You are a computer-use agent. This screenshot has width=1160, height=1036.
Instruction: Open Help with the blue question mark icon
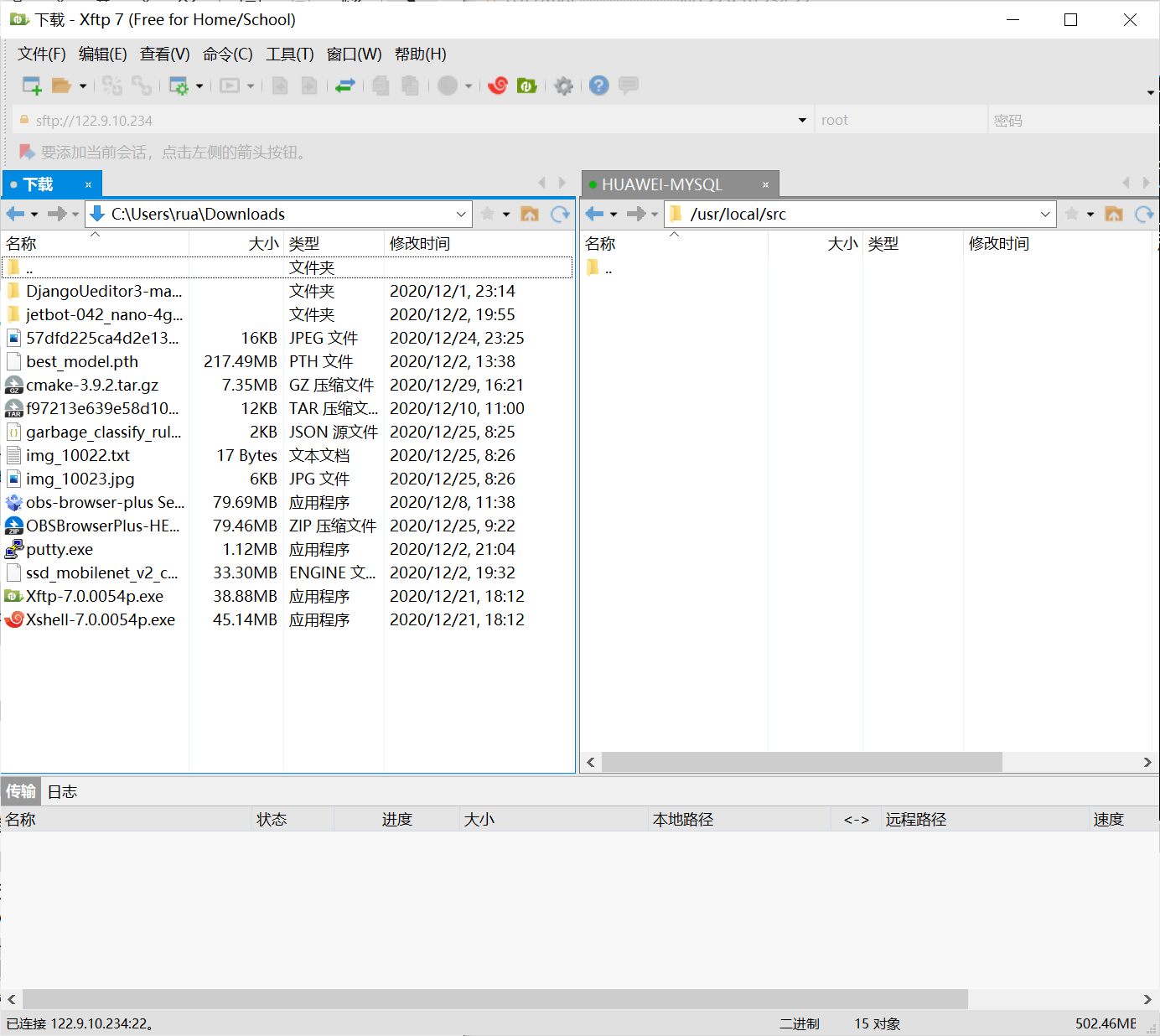pos(598,85)
